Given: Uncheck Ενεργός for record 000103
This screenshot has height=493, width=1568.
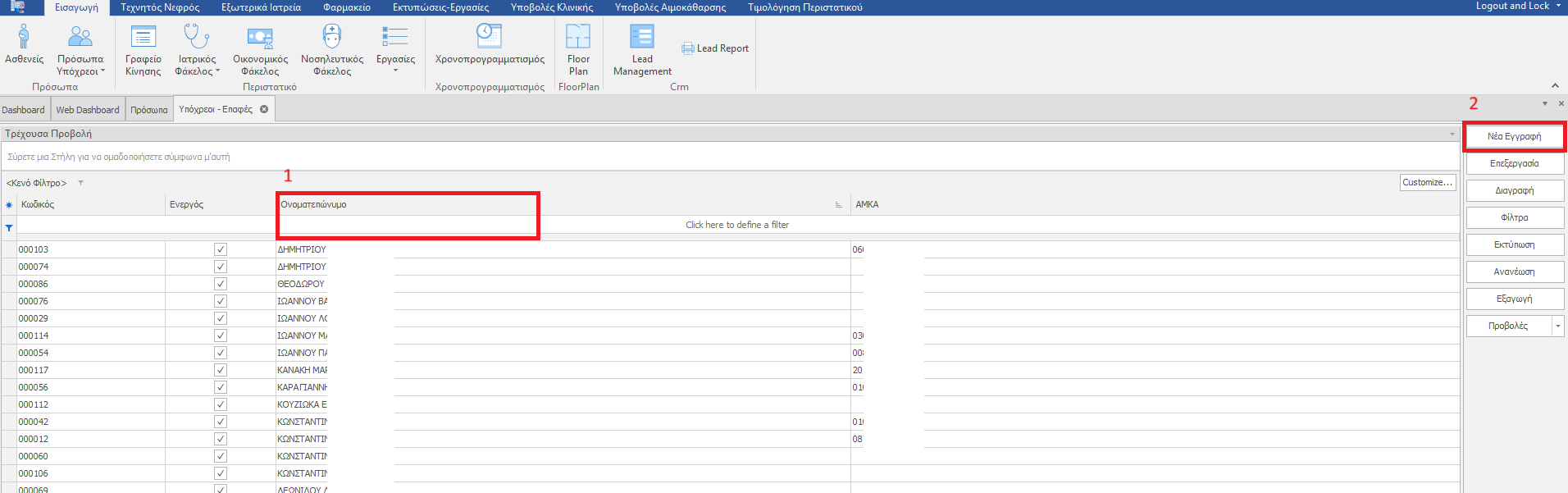Looking at the screenshot, I should 221,249.
